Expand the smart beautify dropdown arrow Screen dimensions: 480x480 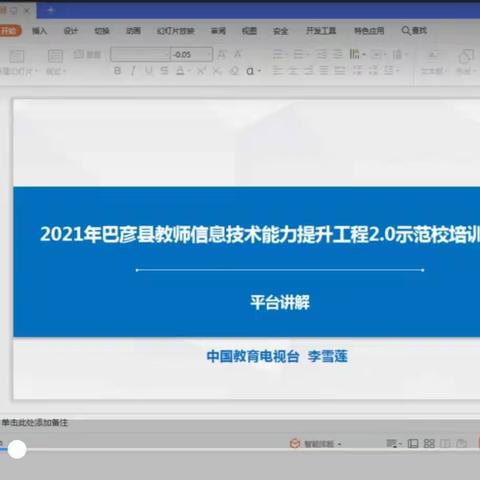[340, 444]
